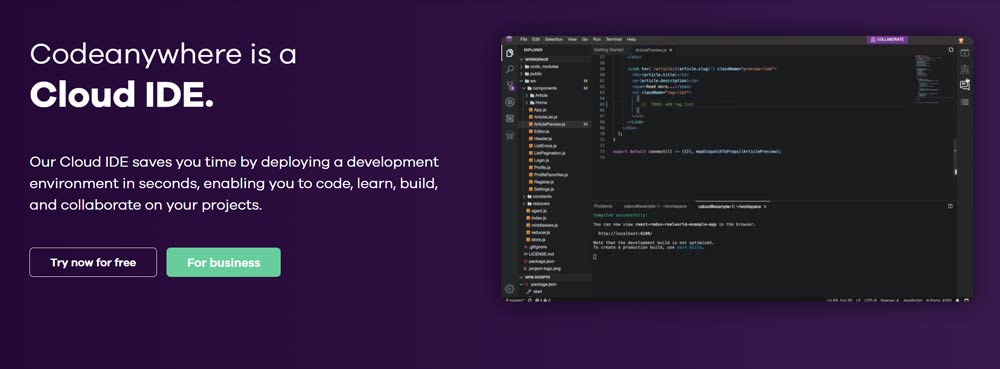Image resolution: width=1000 pixels, height=369 pixels.
Task: Open project-logo.png in the explorer
Action: [x=545, y=268]
